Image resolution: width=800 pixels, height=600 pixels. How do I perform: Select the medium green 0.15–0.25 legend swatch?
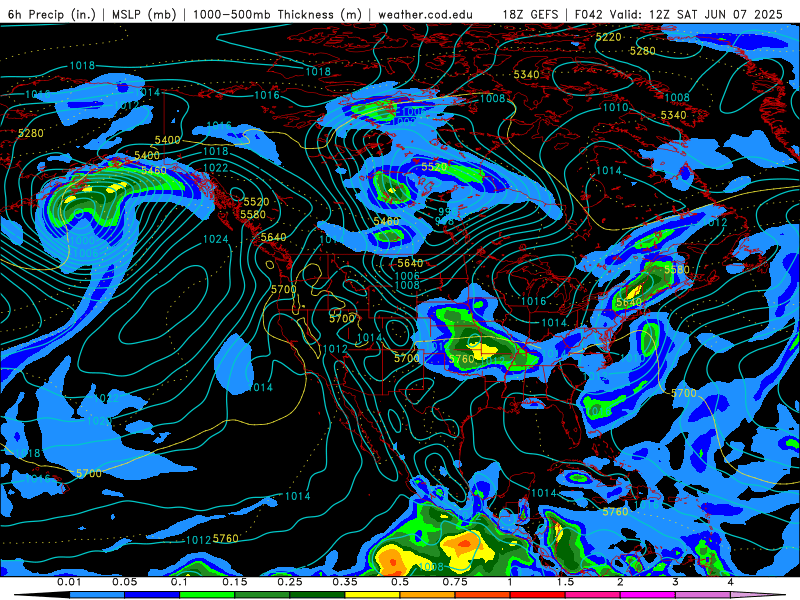(262, 595)
